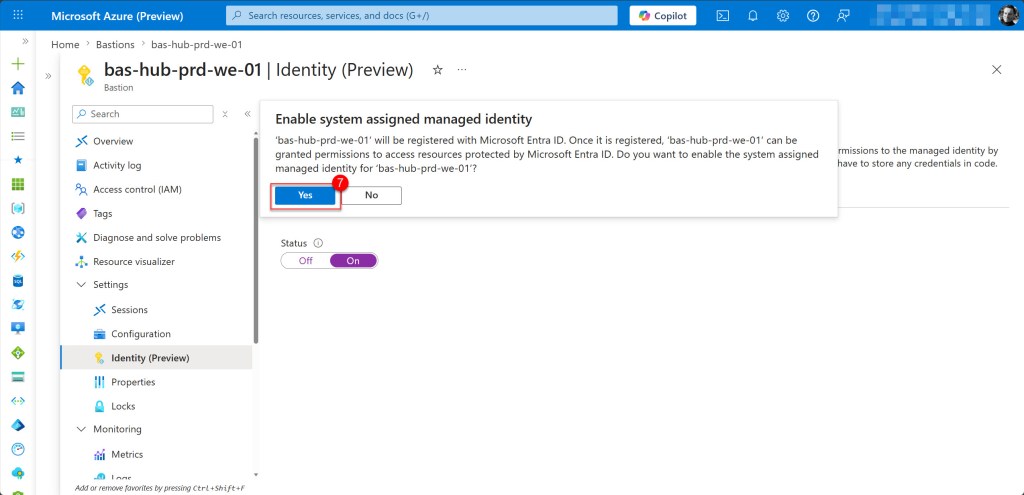Open Access control (IAM) menu item
Screen dimensions: 1024x495
point(136,190)
